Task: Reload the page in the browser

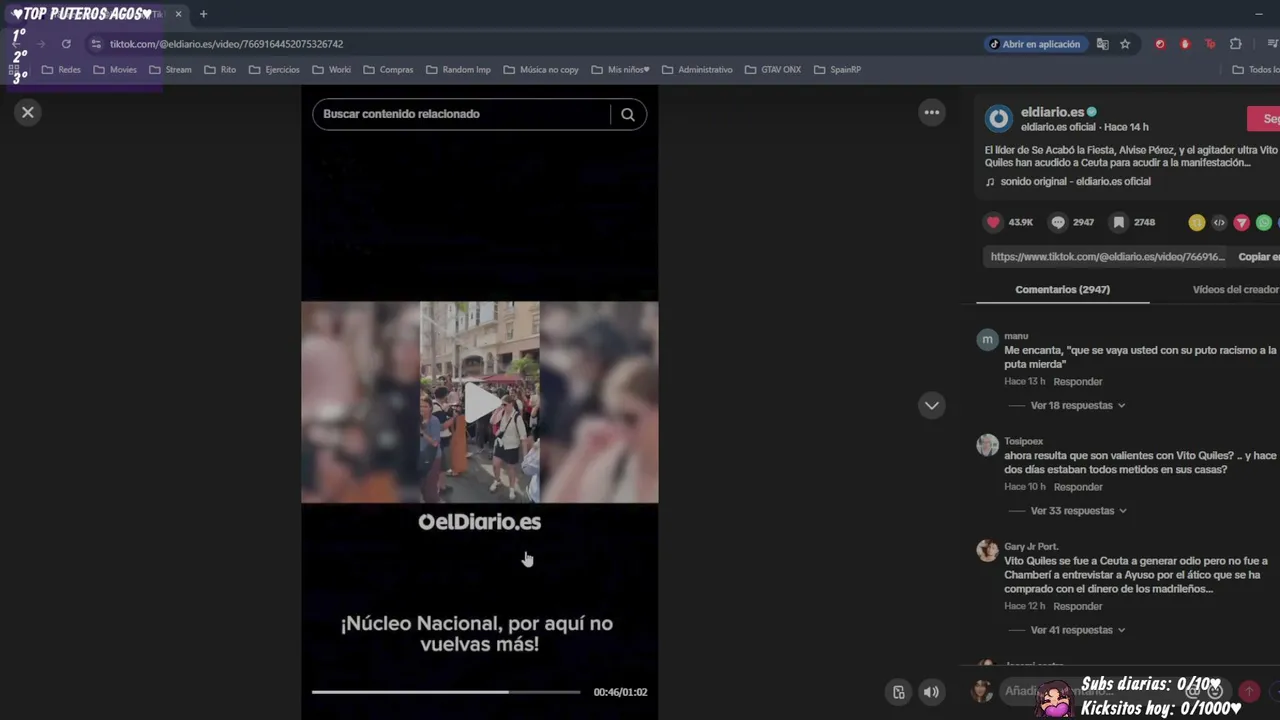Action: [x=66, y=44]
